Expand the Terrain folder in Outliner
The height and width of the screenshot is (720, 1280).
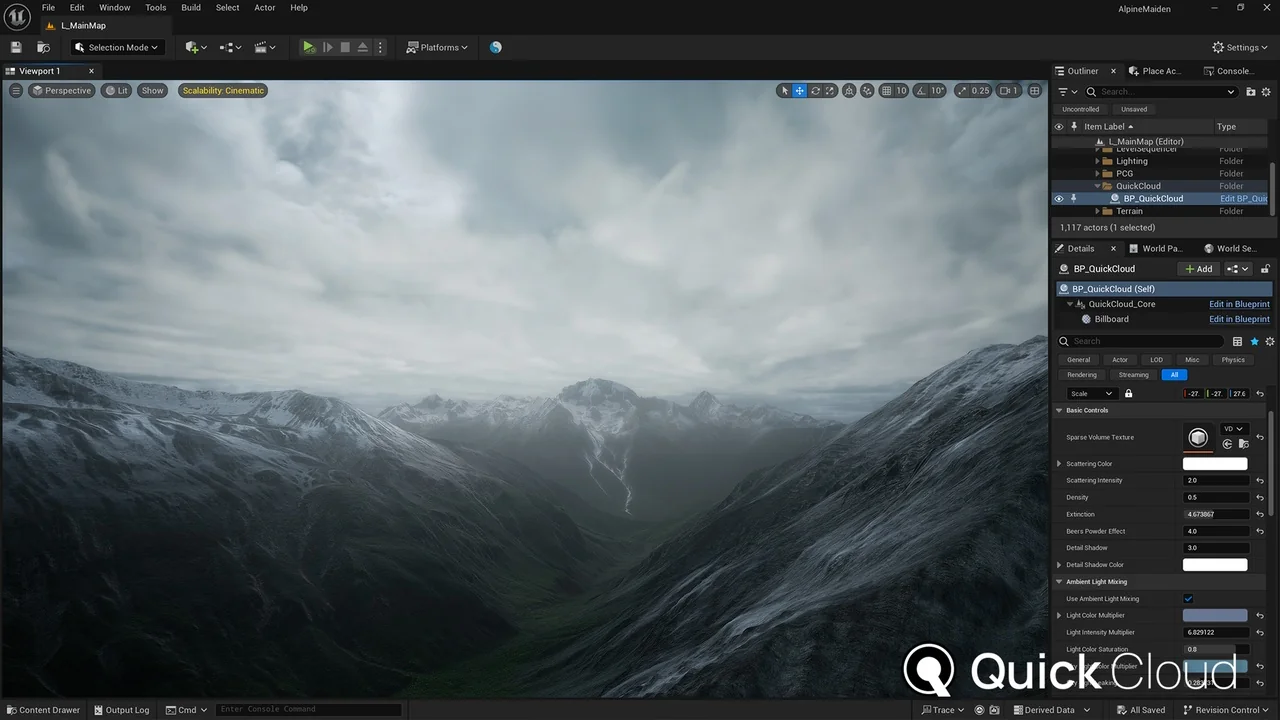pos(1096,211)
